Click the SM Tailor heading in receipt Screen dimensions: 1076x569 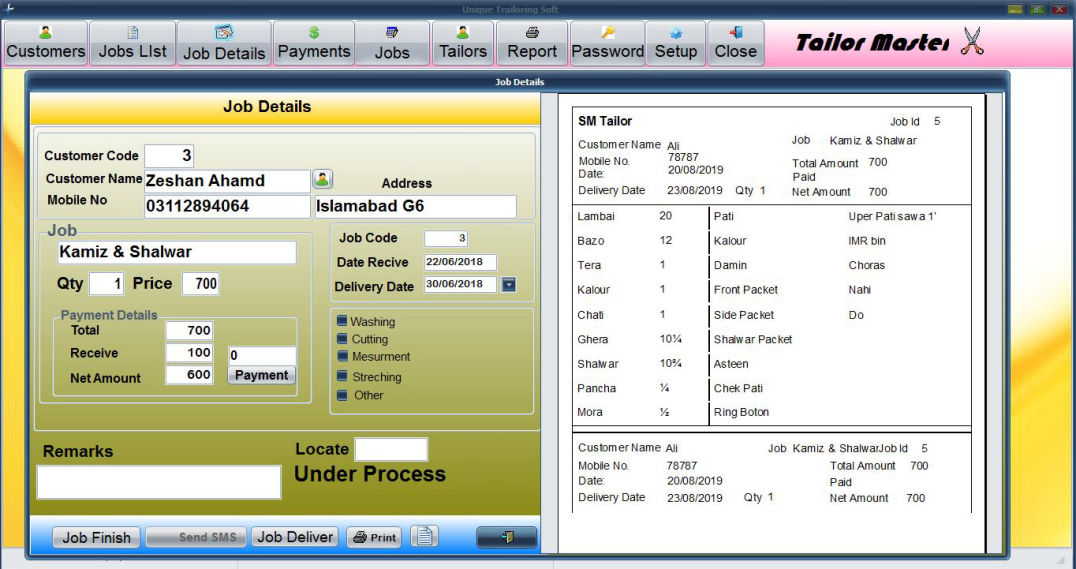[x=605, y=121]
